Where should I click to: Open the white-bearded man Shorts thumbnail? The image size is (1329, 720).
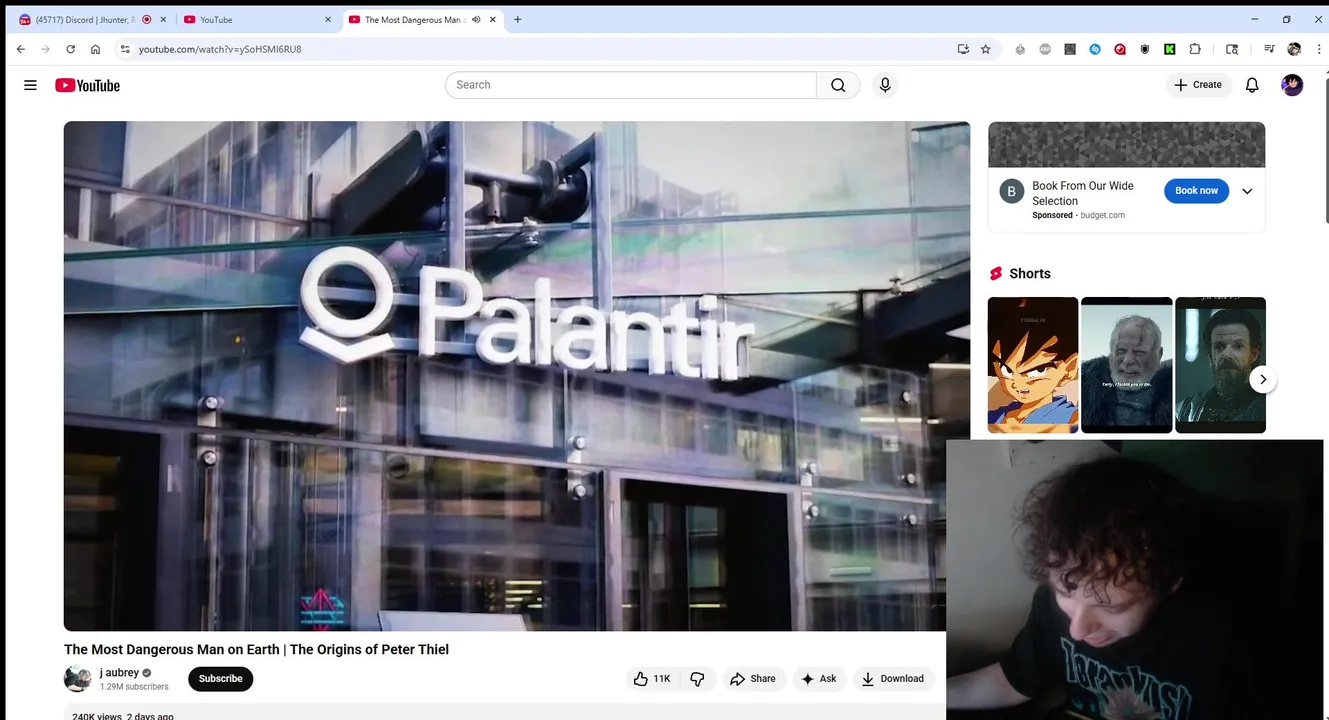1126,365
